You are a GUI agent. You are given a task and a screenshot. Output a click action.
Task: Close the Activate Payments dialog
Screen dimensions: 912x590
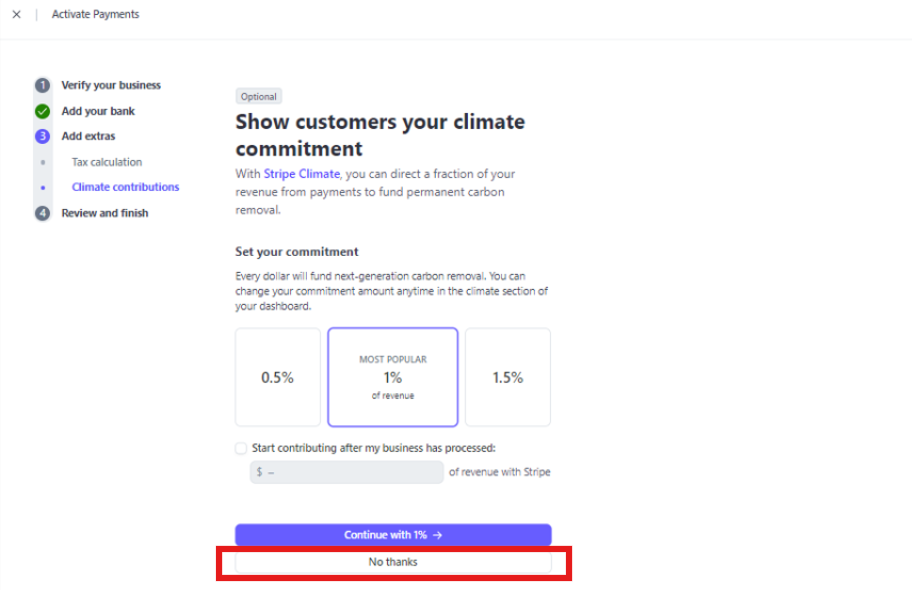coord(17,15)
